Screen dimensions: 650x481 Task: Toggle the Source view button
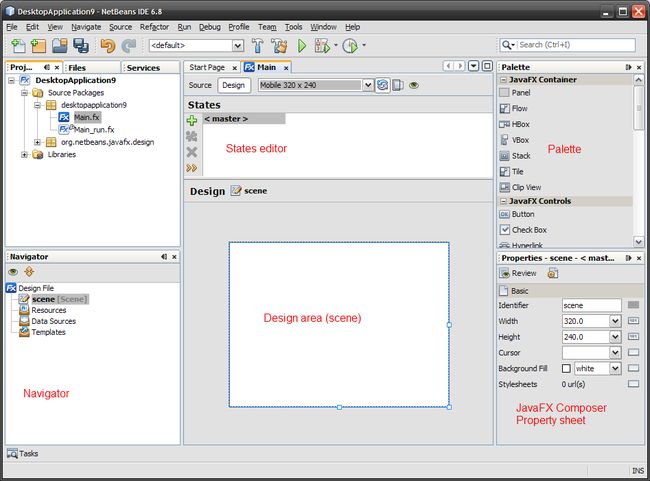point(200,85)
